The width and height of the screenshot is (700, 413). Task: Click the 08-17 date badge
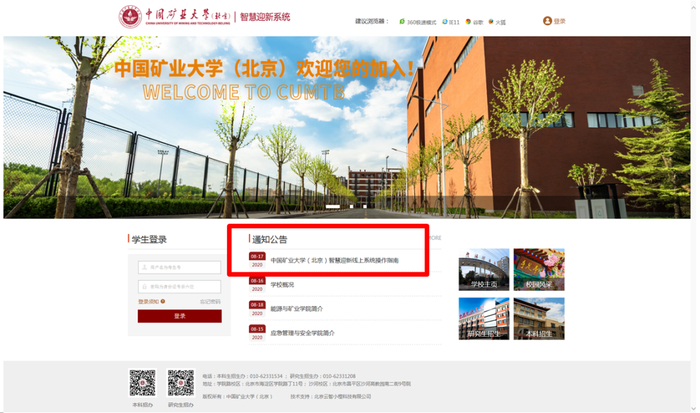[x=257, y=260]
